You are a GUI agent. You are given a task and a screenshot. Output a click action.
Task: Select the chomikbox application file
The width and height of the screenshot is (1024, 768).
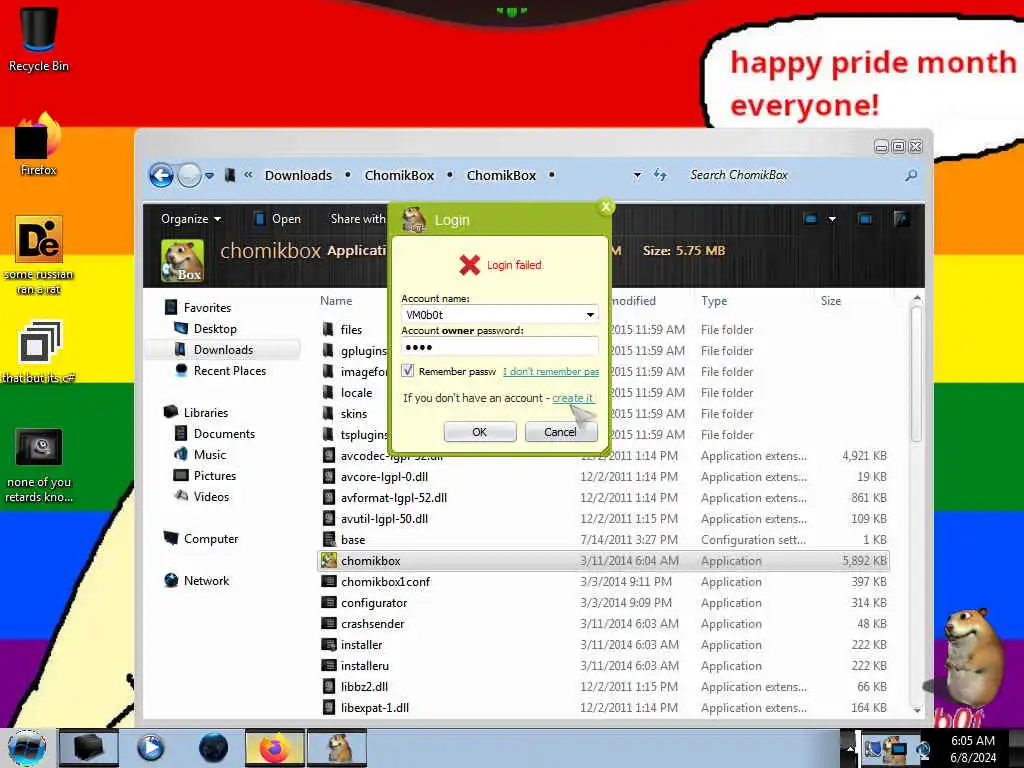602,561
